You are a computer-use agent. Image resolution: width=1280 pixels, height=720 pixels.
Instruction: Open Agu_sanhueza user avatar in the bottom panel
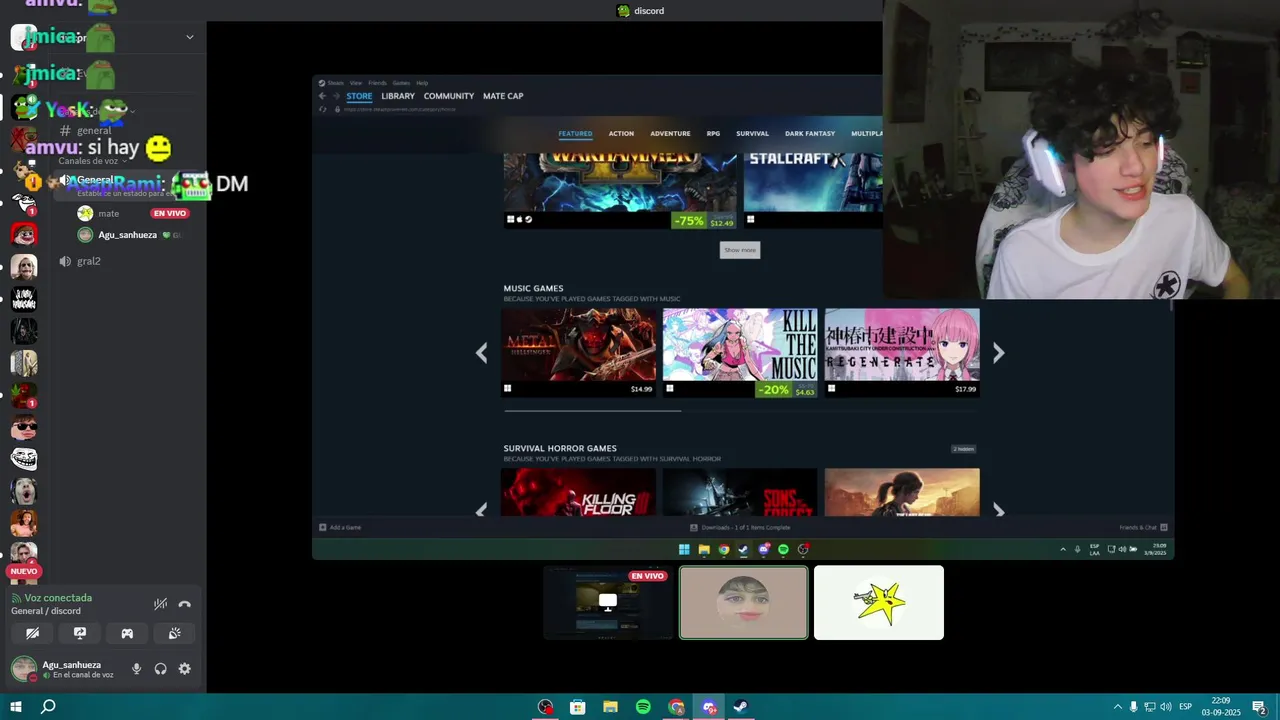coord(23,669)
